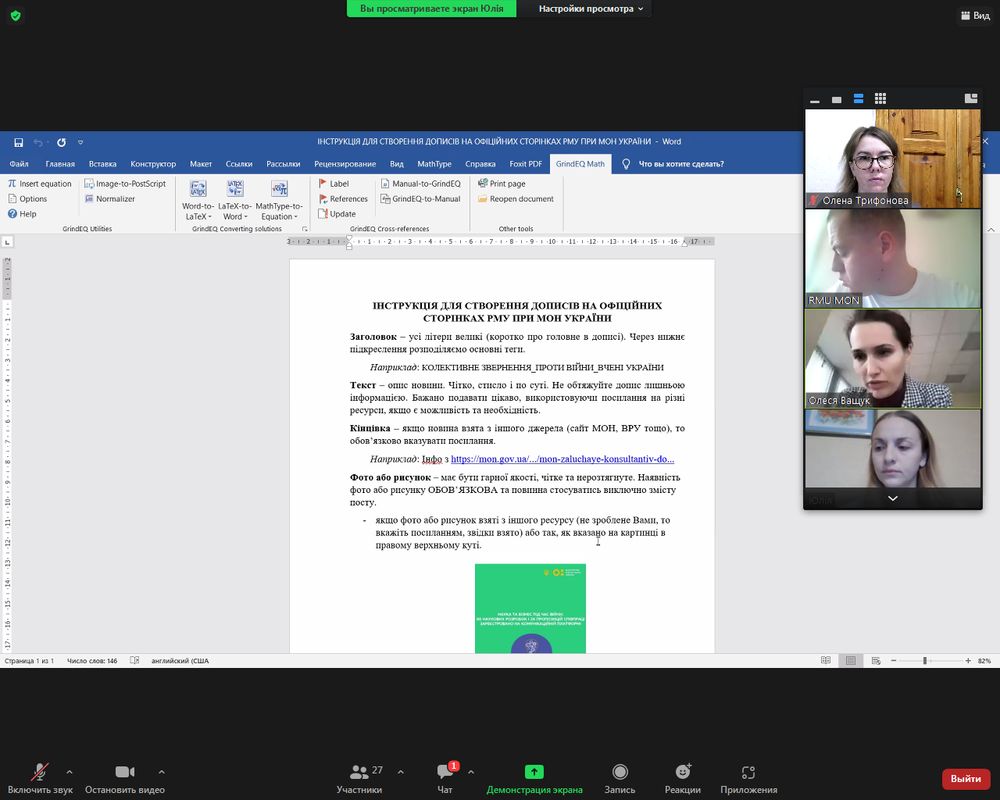The height and width of the screenshot is (800, 1000).
Task: Unmute microphone with Включить звук button
Action: point(40,777)
